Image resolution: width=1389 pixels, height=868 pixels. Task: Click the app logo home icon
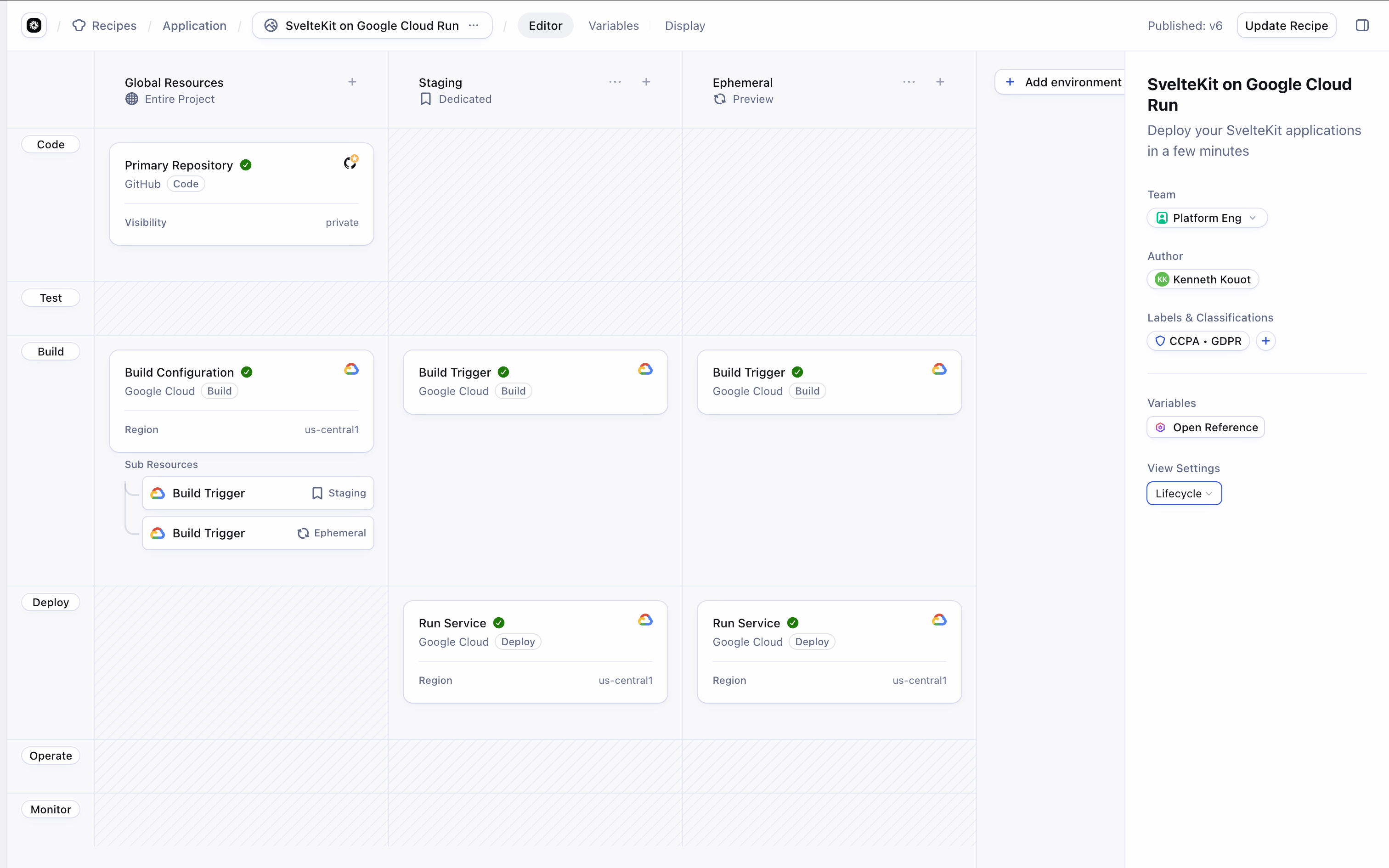(34, 25)
